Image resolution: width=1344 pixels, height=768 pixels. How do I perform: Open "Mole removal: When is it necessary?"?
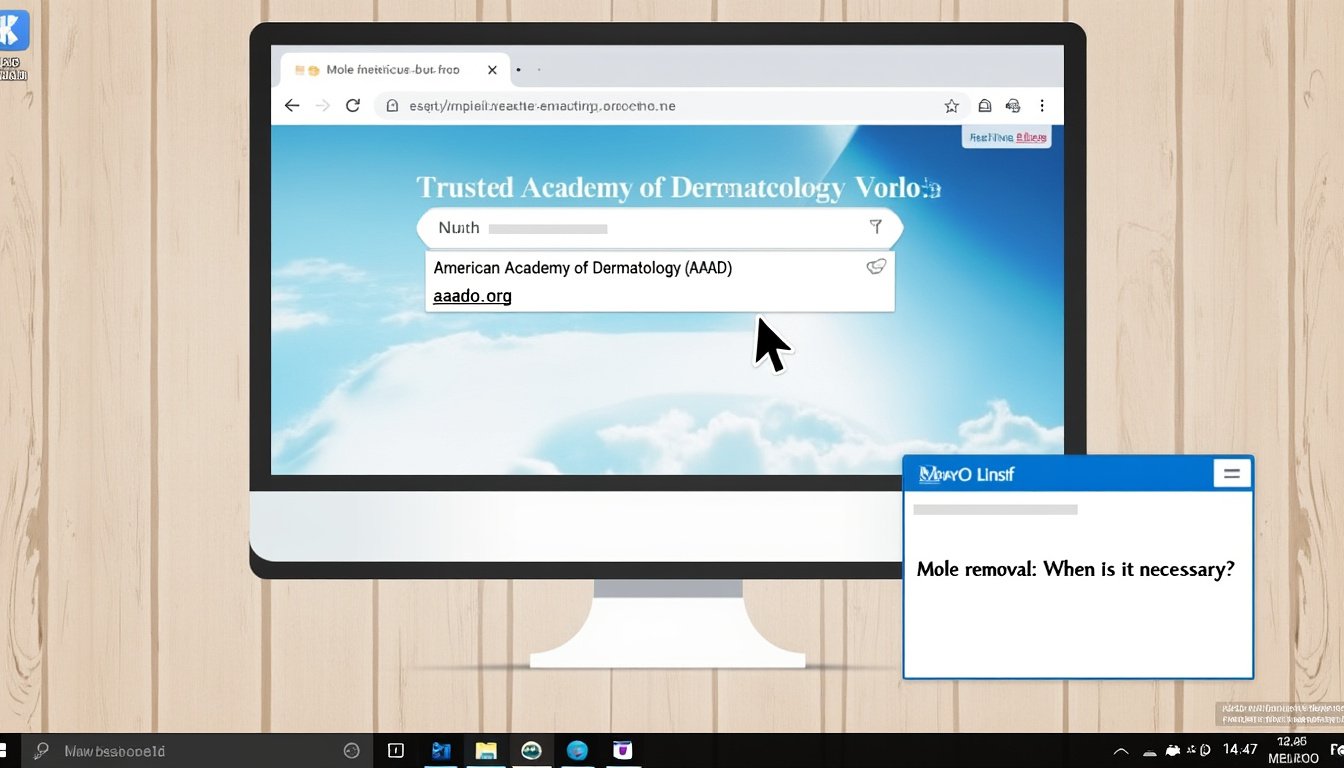click(x=1076, y=569)
